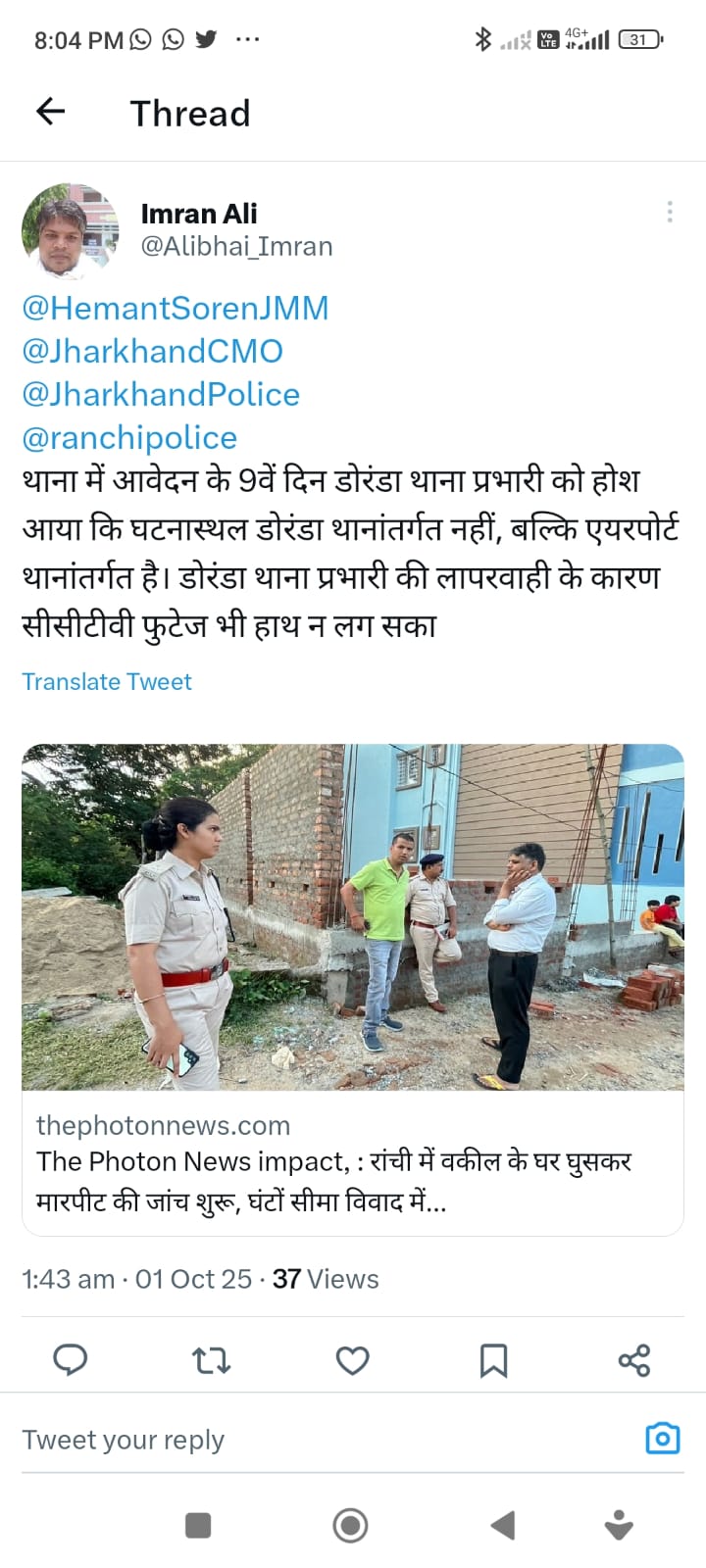
Task: Attach photo using the camera icon
Action: pos(663,1438)
